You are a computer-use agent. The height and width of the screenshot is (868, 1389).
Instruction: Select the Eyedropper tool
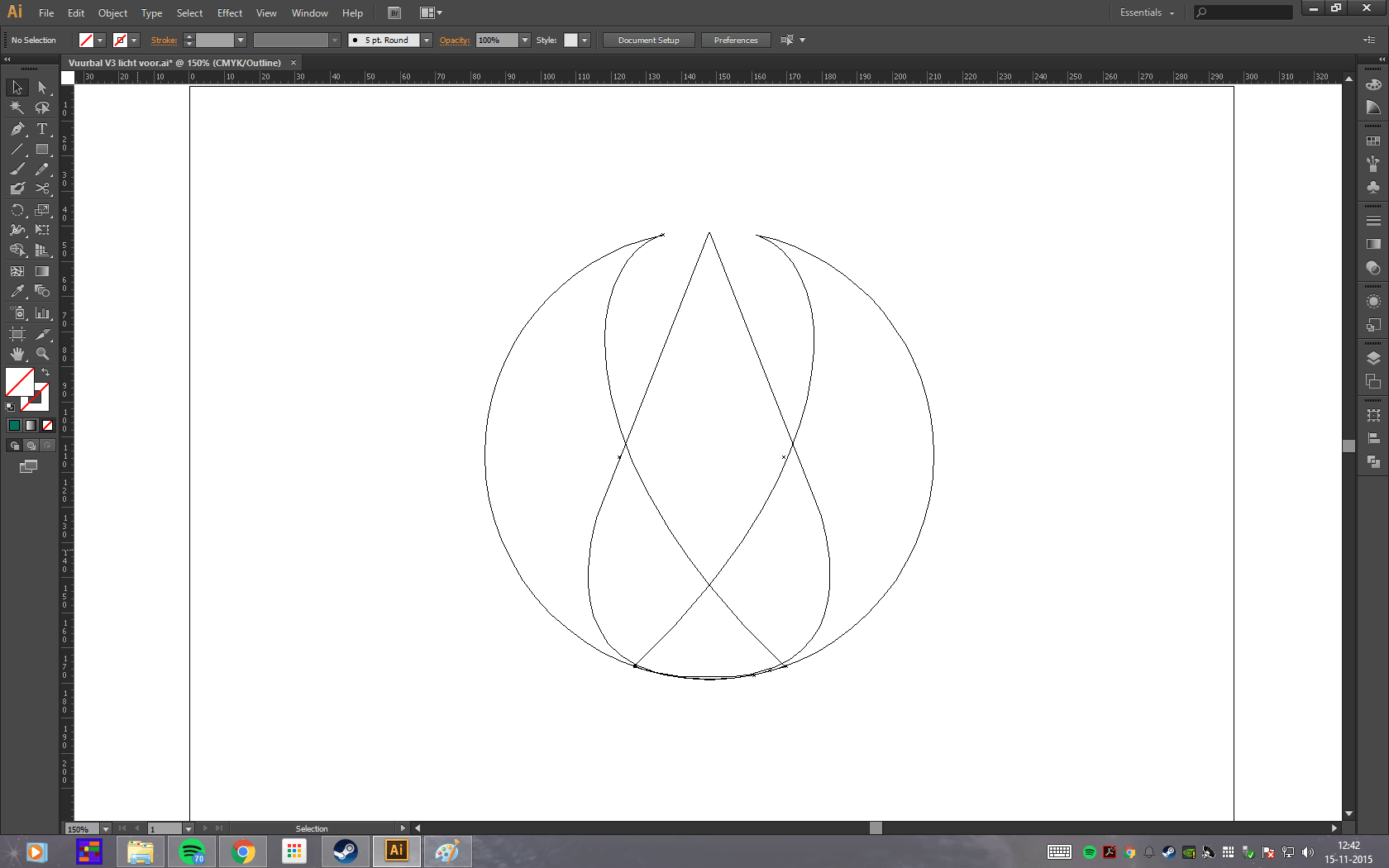tap(17, 291)
